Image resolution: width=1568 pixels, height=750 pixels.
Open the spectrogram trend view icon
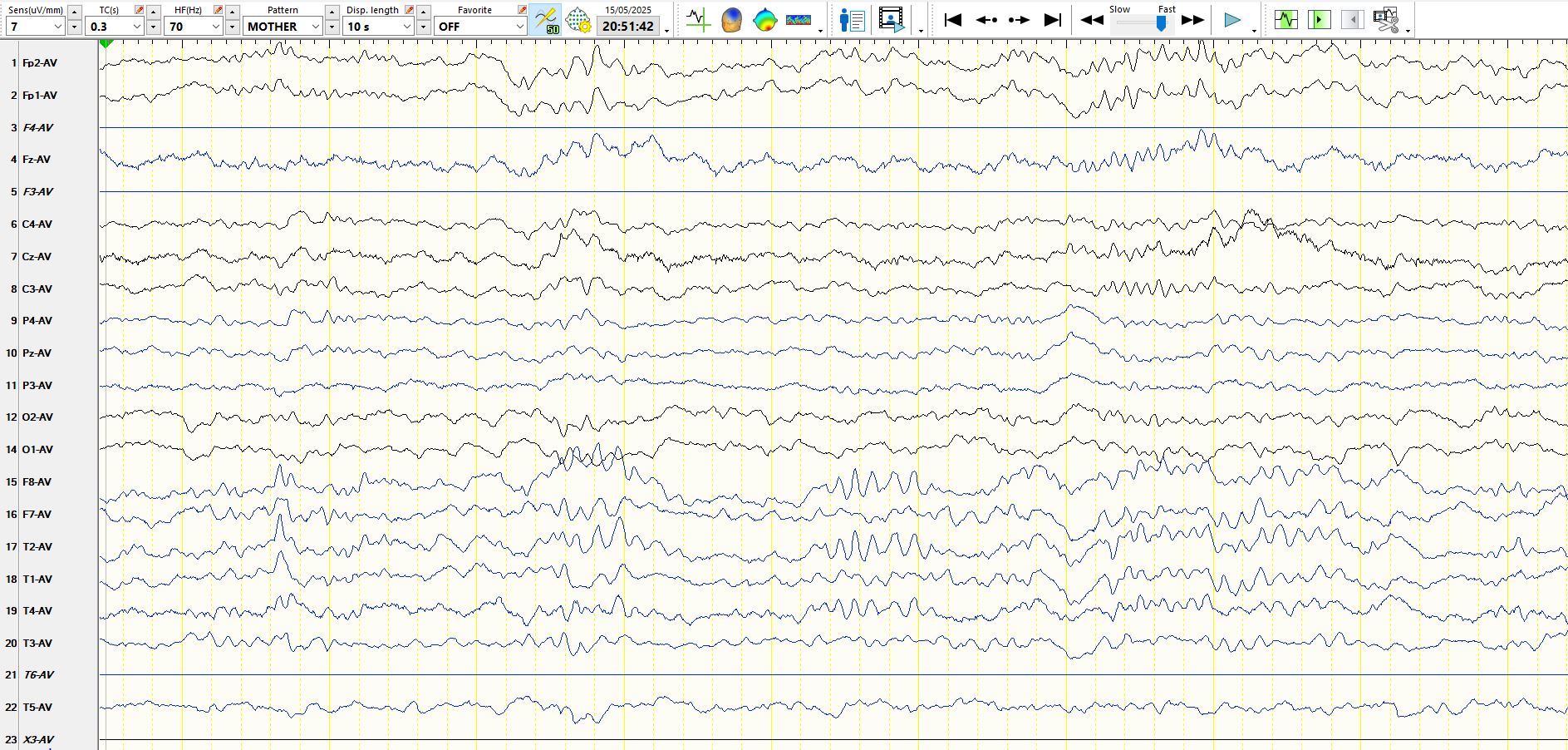798,20
